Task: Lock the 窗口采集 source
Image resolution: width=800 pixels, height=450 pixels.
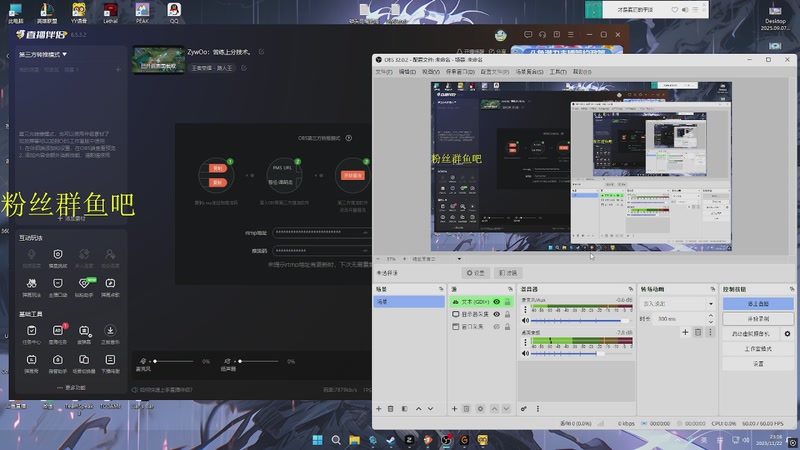Action: point(508,327)
